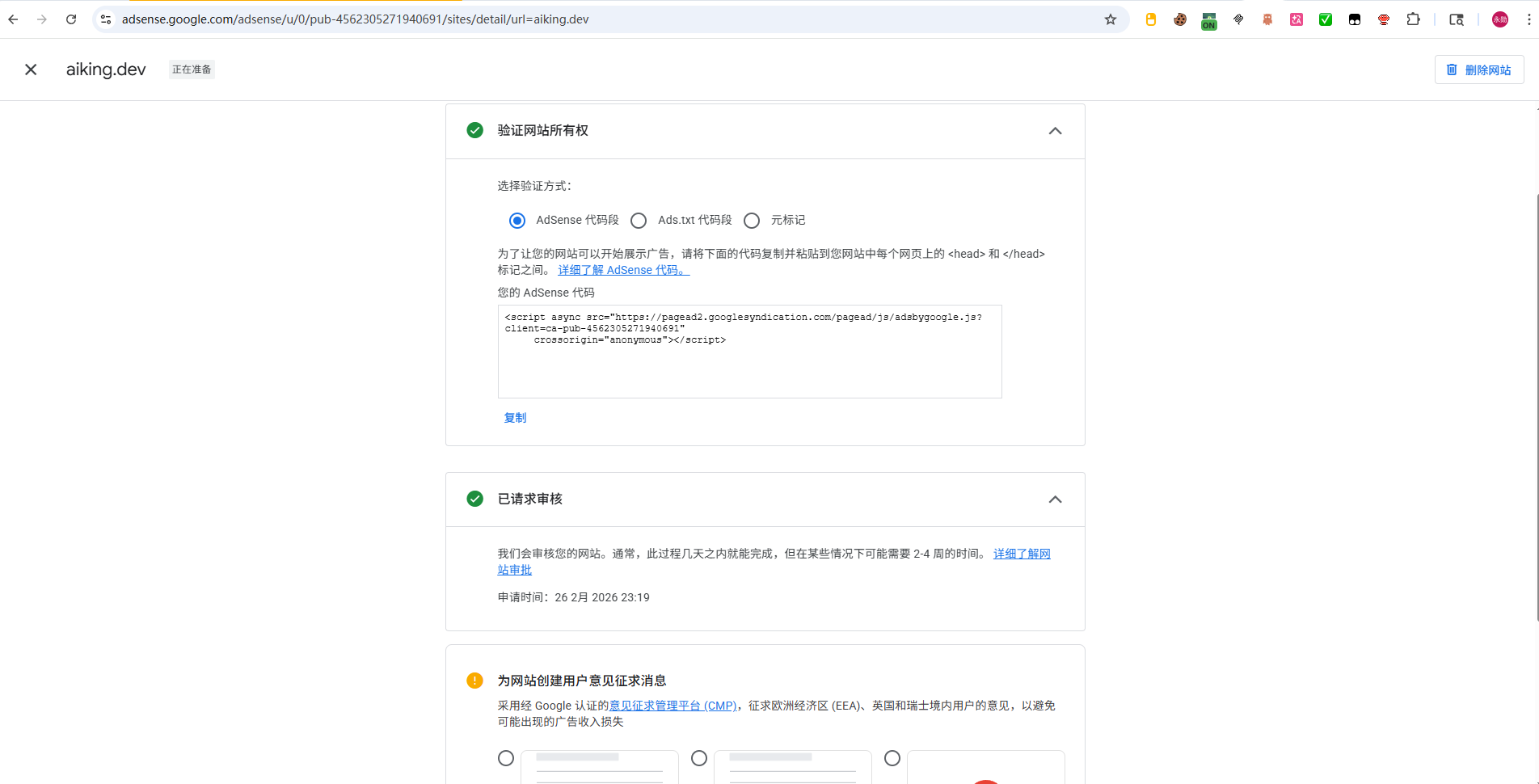Click the 正在准备 status badge

point(192,70)
